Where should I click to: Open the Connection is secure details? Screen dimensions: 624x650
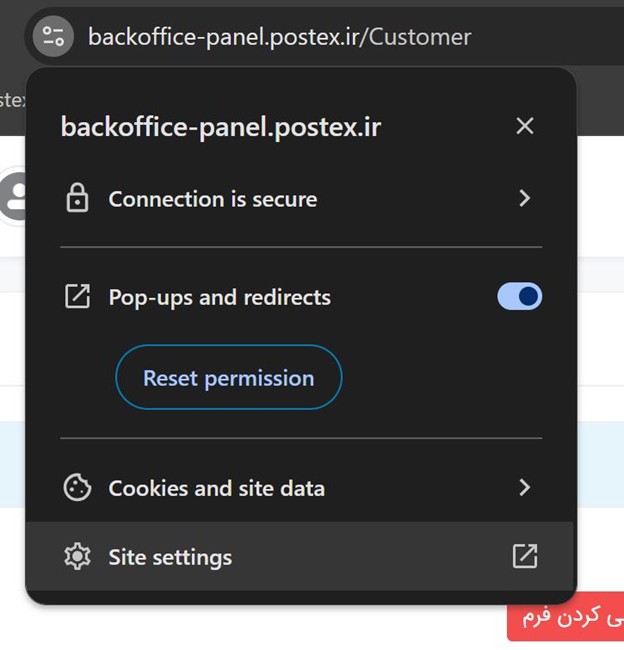pos(301,199)
